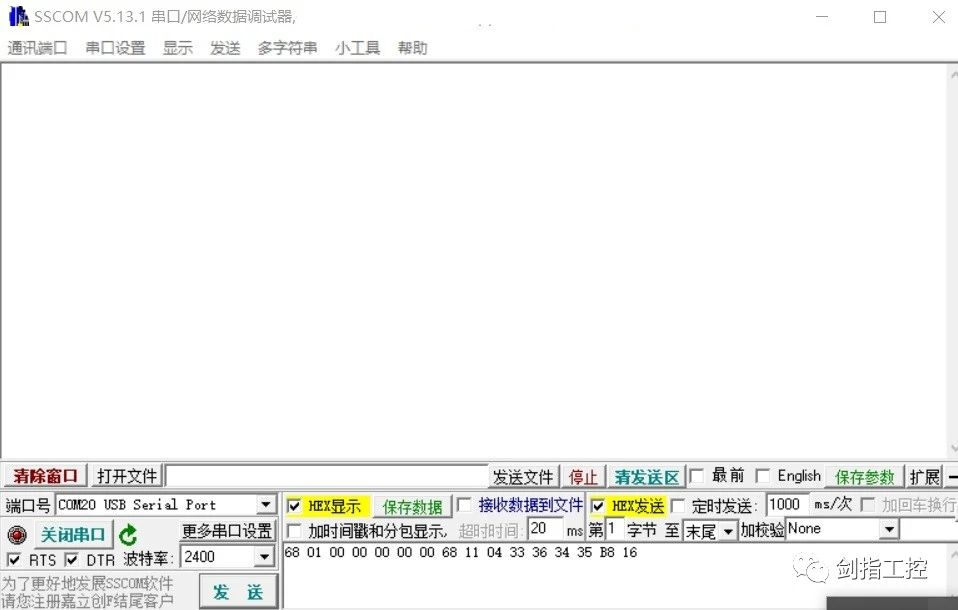The image size is (958, 610).
Task: Click the 清除窗口 clear window button
Action: click(44, 475)
